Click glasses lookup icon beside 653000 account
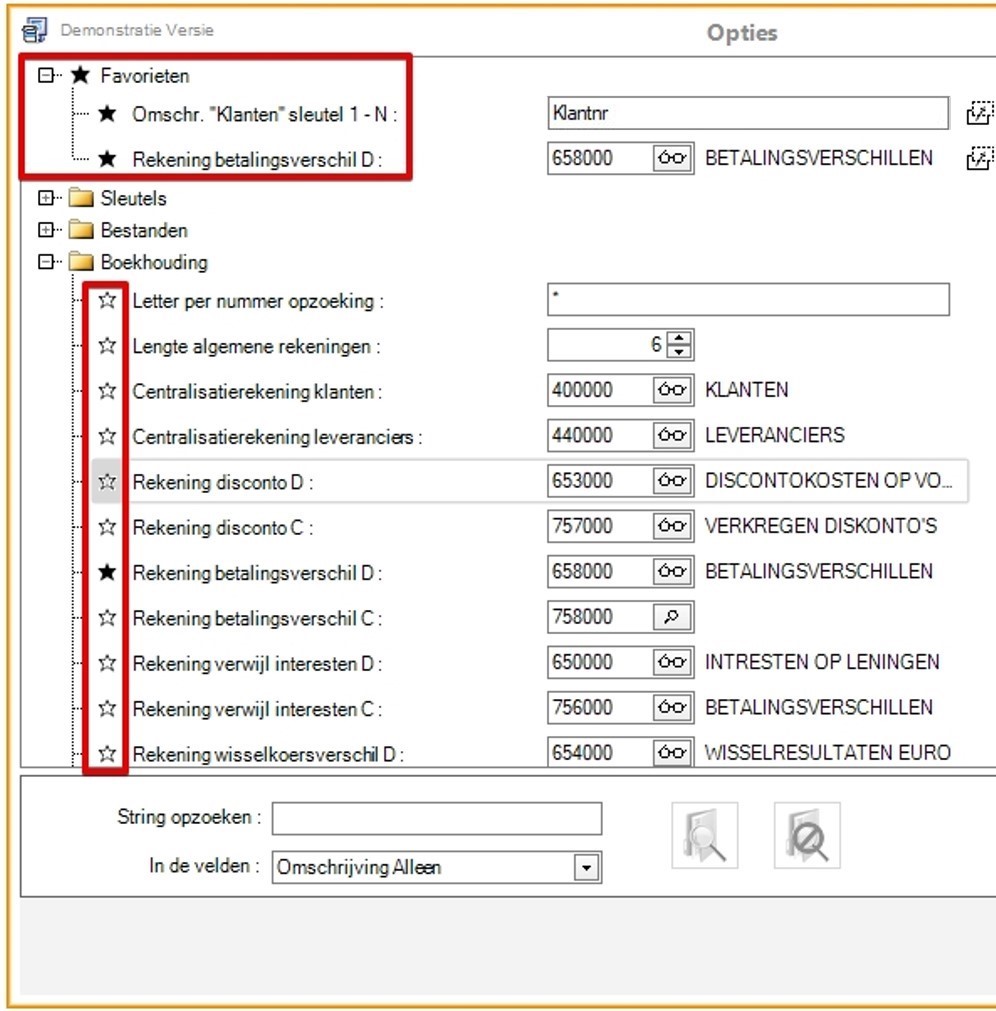 [673, 481]
